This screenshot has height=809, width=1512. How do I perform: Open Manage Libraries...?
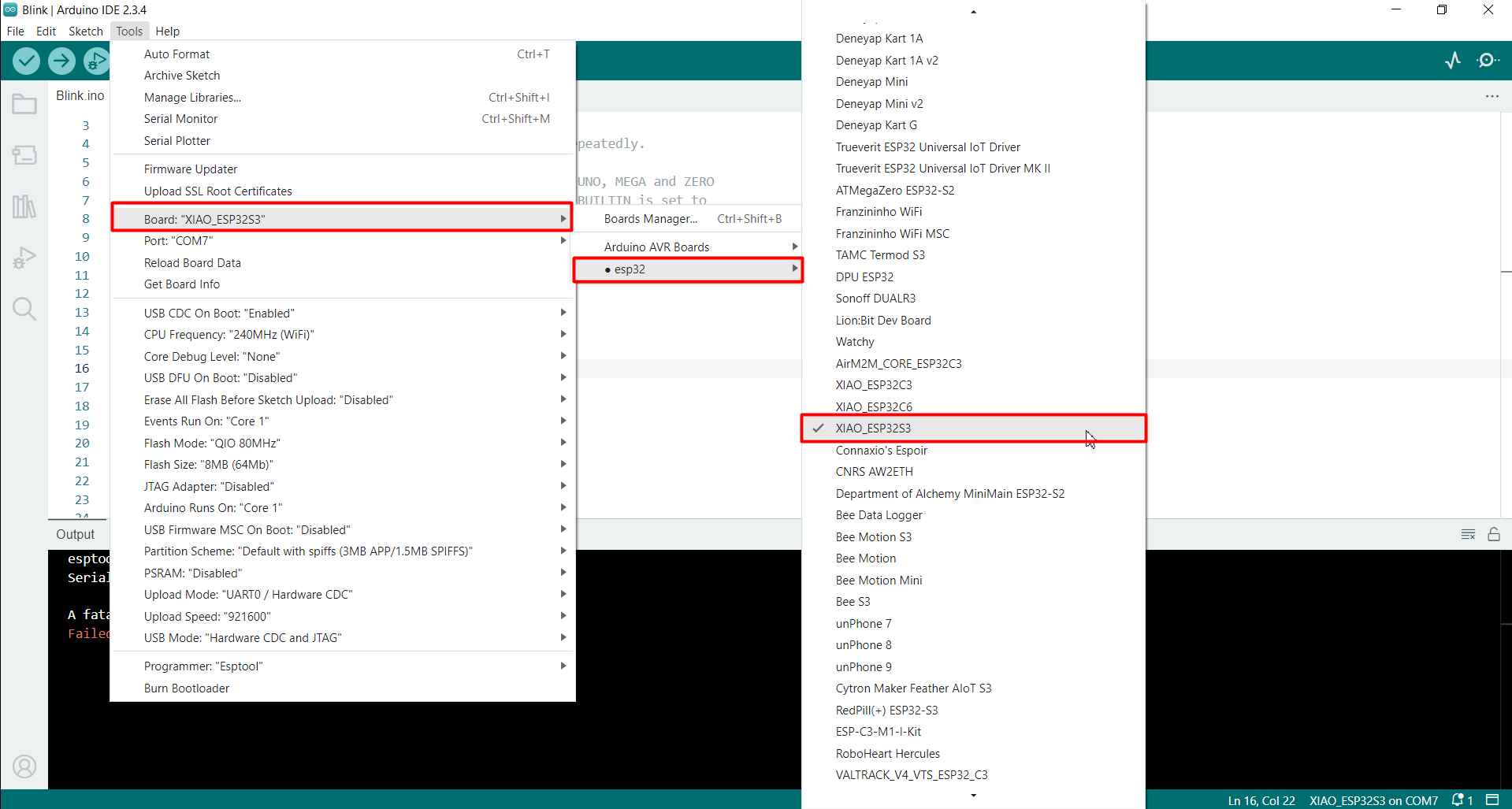343,98
